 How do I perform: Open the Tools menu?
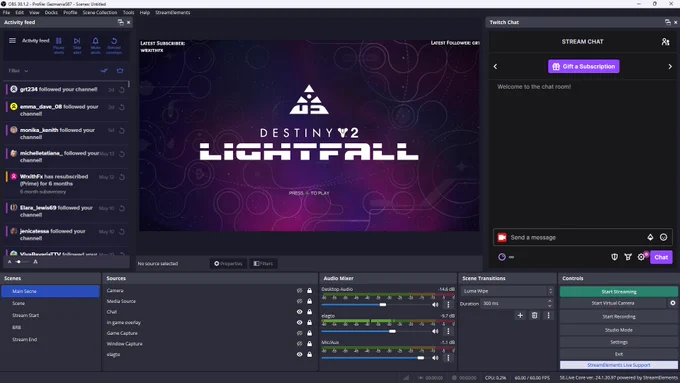pos(128,13)
